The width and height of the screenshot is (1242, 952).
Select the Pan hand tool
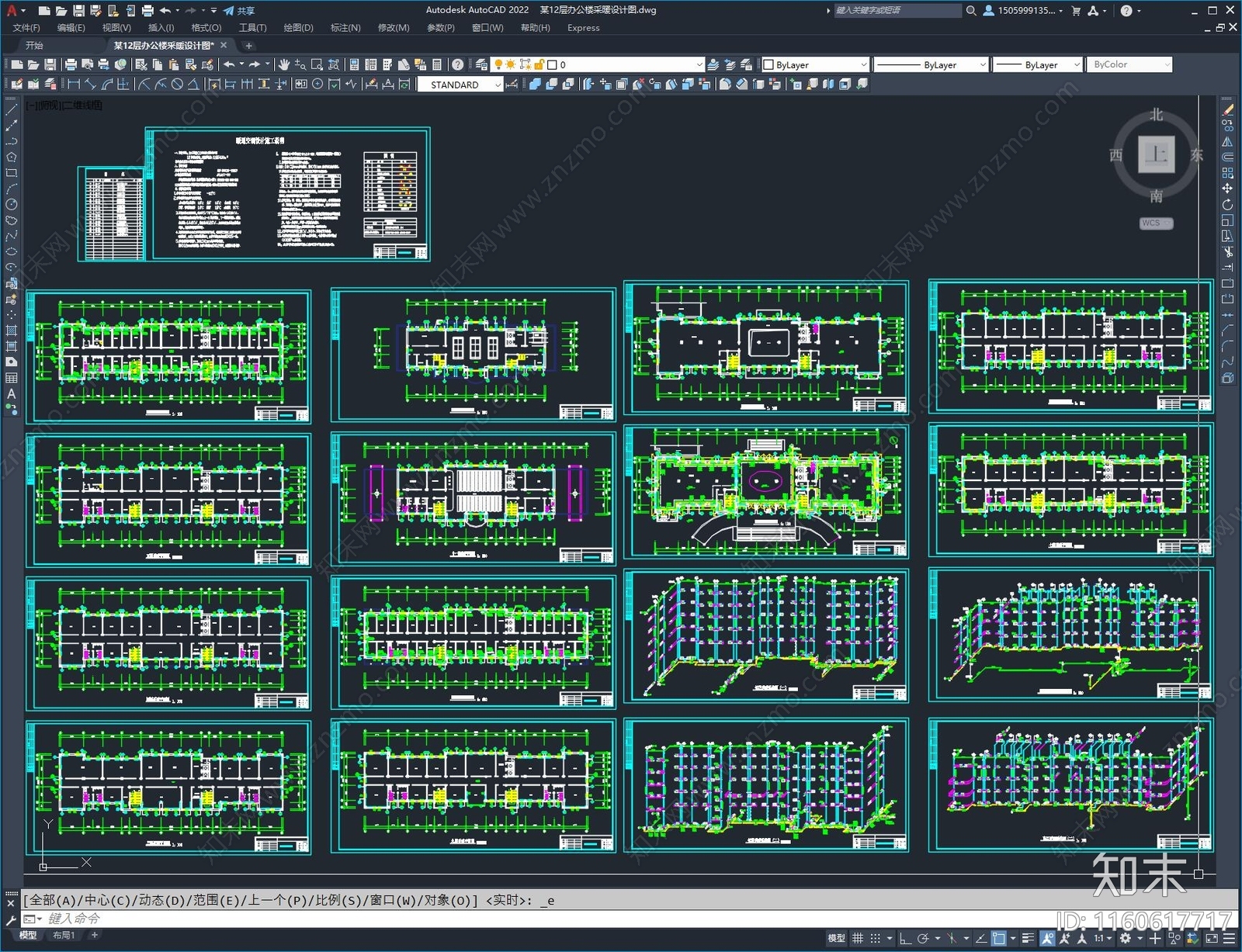[x=284, y=64]
